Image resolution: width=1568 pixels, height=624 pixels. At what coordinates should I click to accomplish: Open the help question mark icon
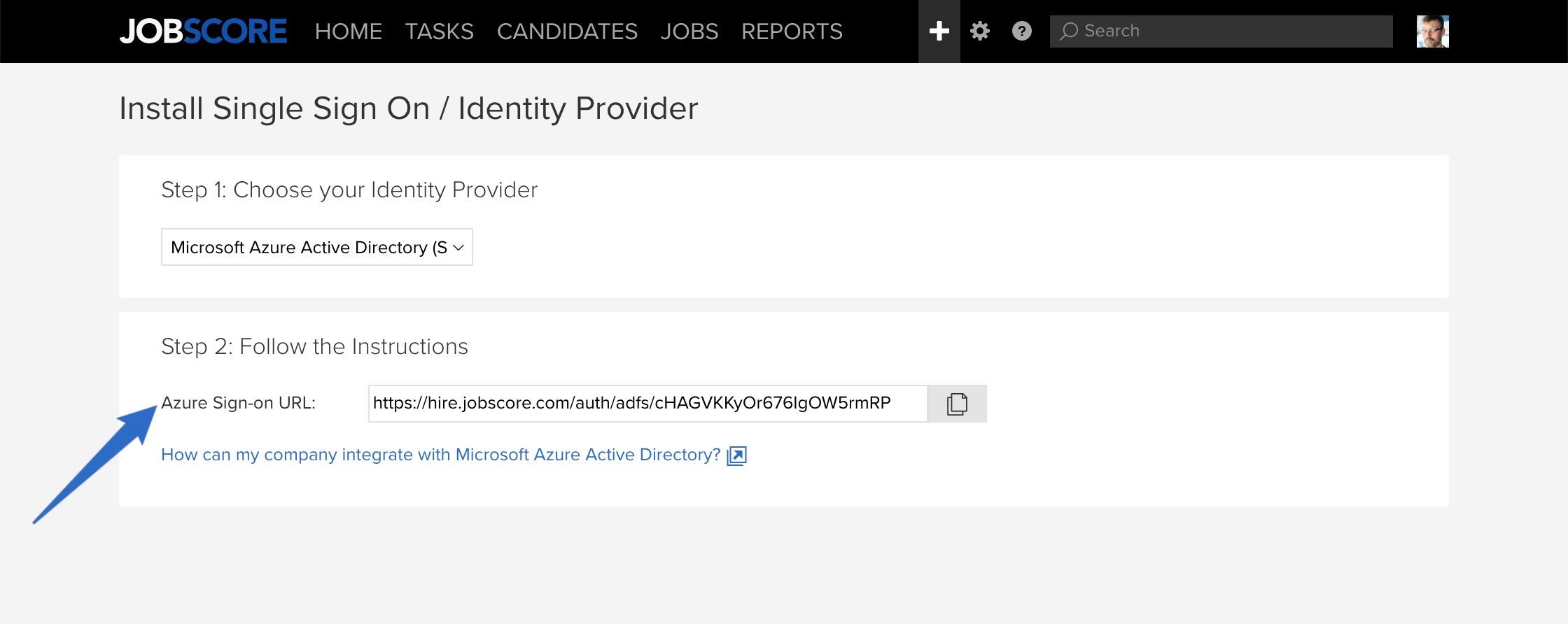pyautogui.click(x=1022, y=31)
